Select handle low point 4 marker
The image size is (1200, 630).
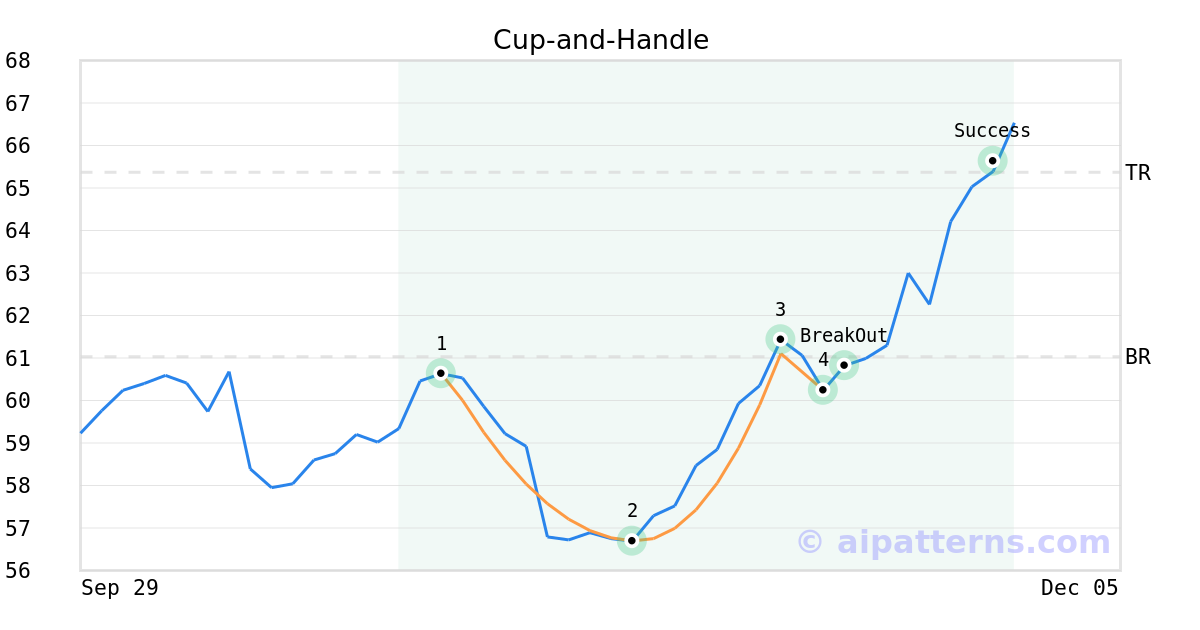tap(822, 390)
